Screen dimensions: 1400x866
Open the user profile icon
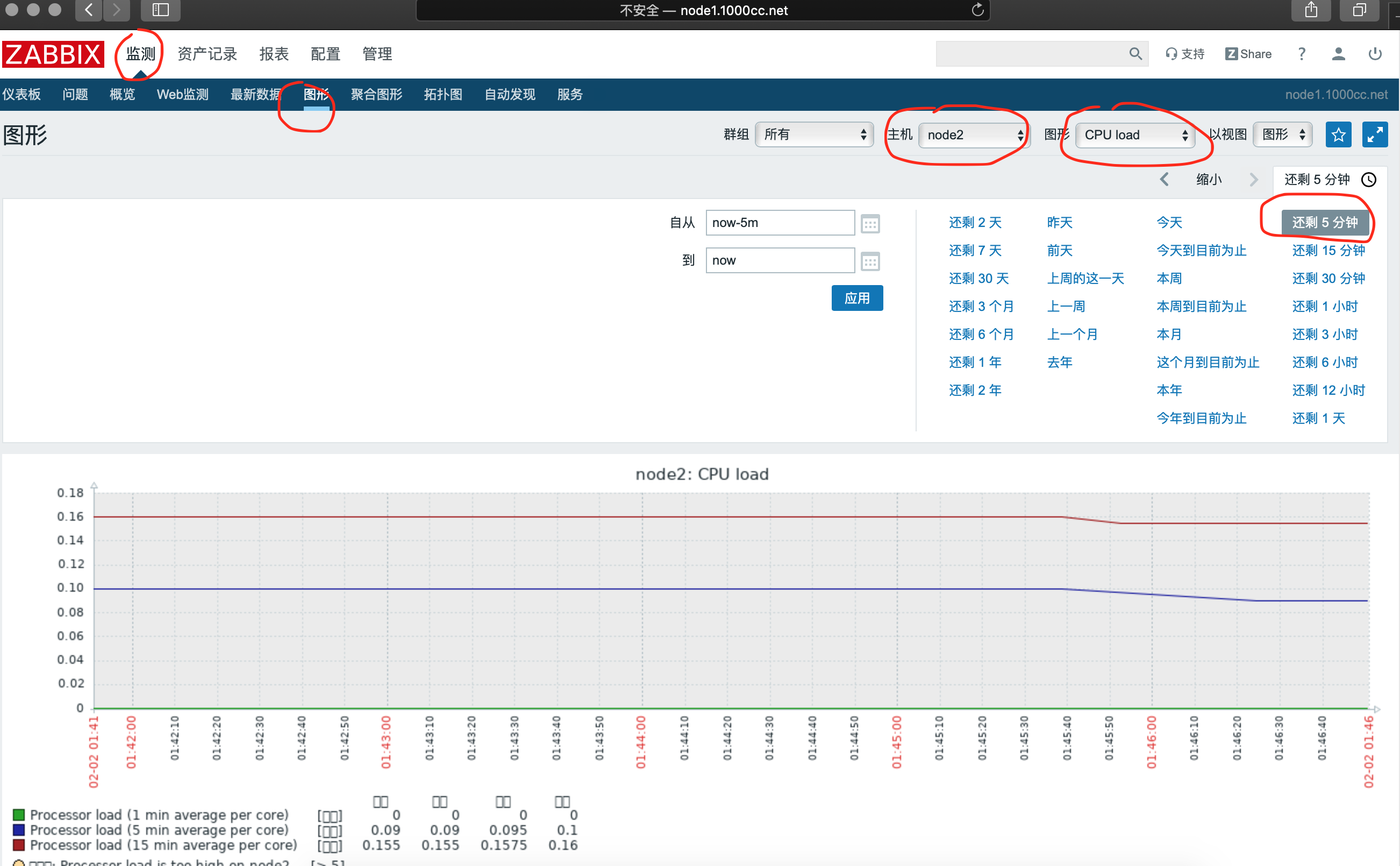tap(1338, 54)
